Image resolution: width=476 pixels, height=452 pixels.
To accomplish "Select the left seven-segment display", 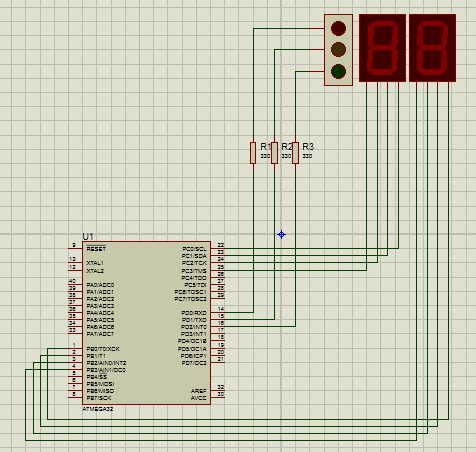I will coord(382,48).
